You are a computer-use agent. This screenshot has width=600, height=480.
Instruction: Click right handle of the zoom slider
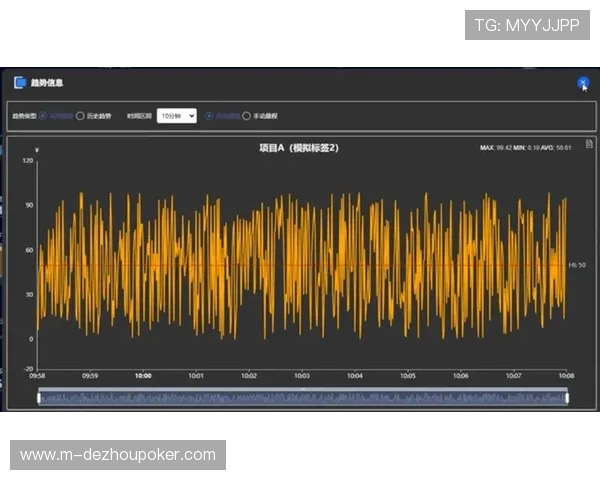[x=567, y=397]
